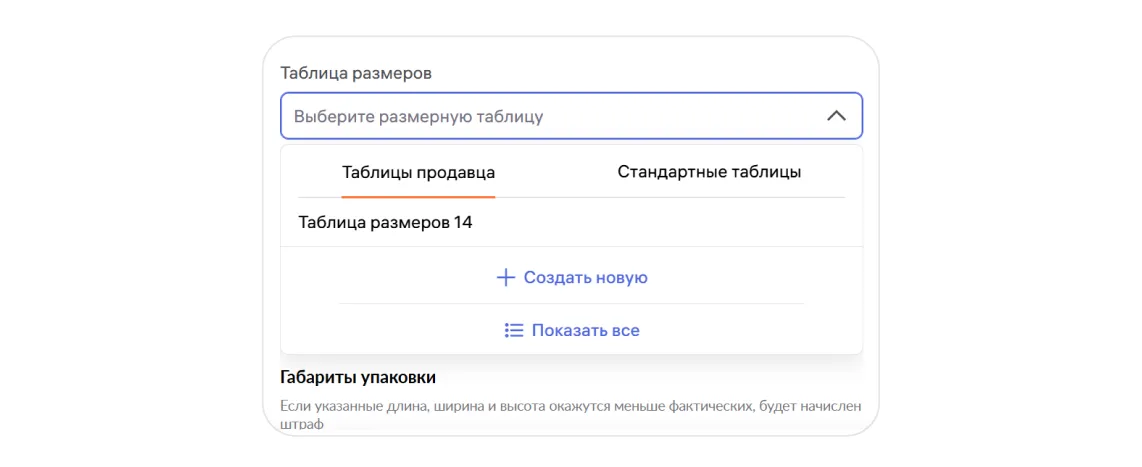Click the word 'Стандартные' in the tab bar
1142x467 pixels.
click(662, 172)
